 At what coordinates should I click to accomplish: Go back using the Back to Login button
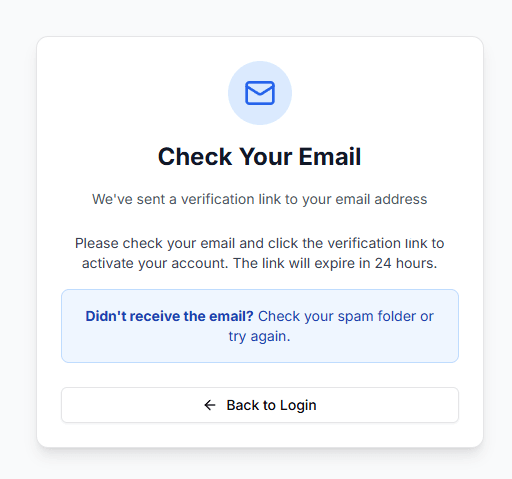coord(260,405)
